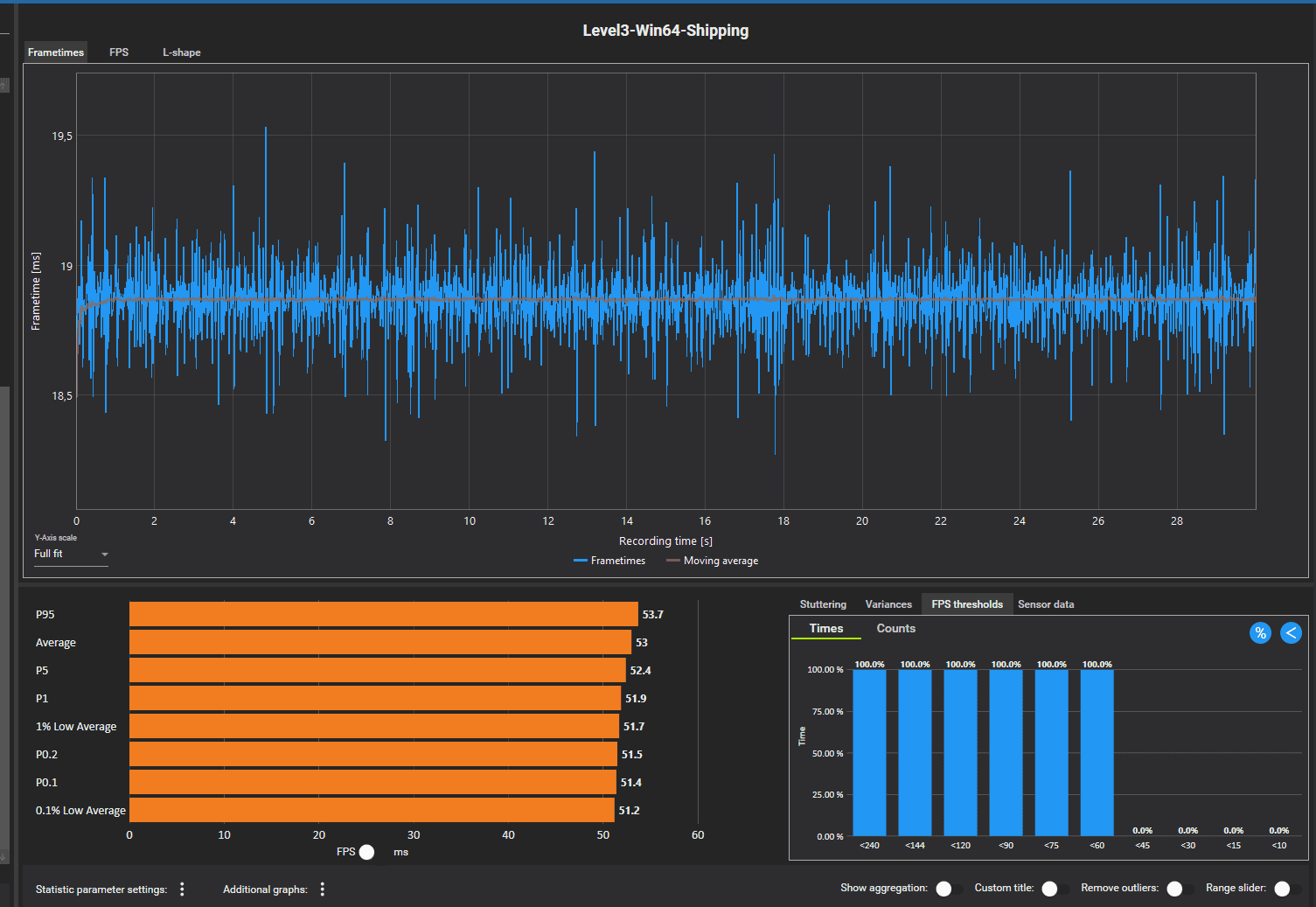
Task: Click the 0.1% Low Average bar
Action: point(372,810)
